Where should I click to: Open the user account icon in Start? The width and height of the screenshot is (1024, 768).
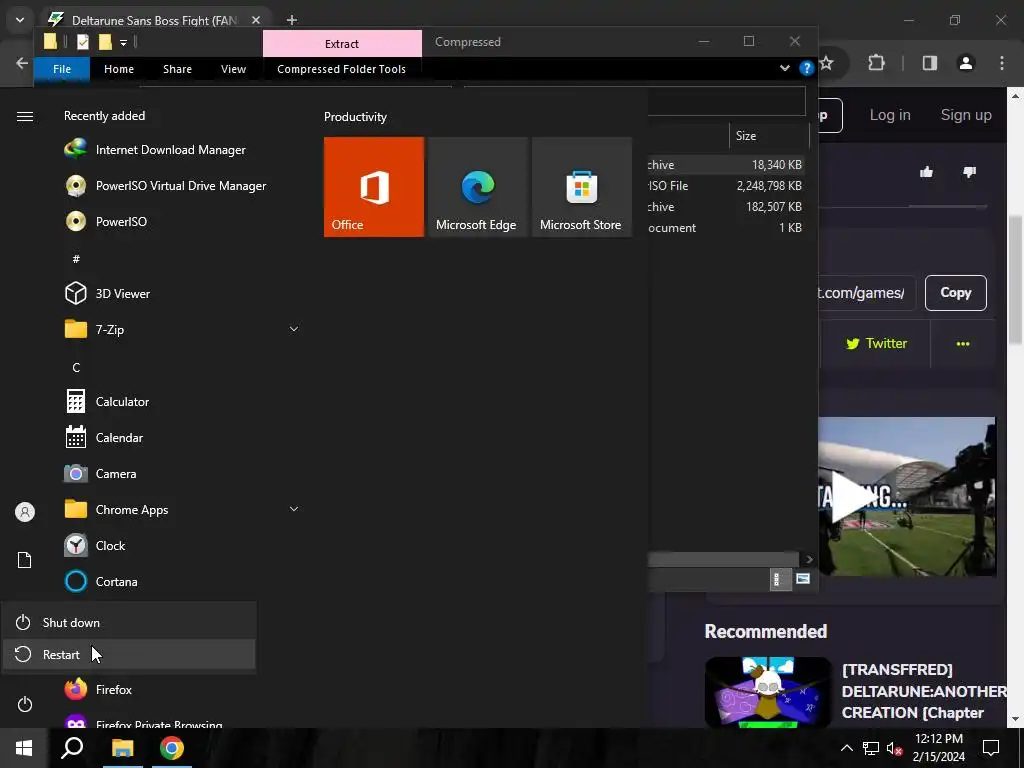[x=25, y=512]
